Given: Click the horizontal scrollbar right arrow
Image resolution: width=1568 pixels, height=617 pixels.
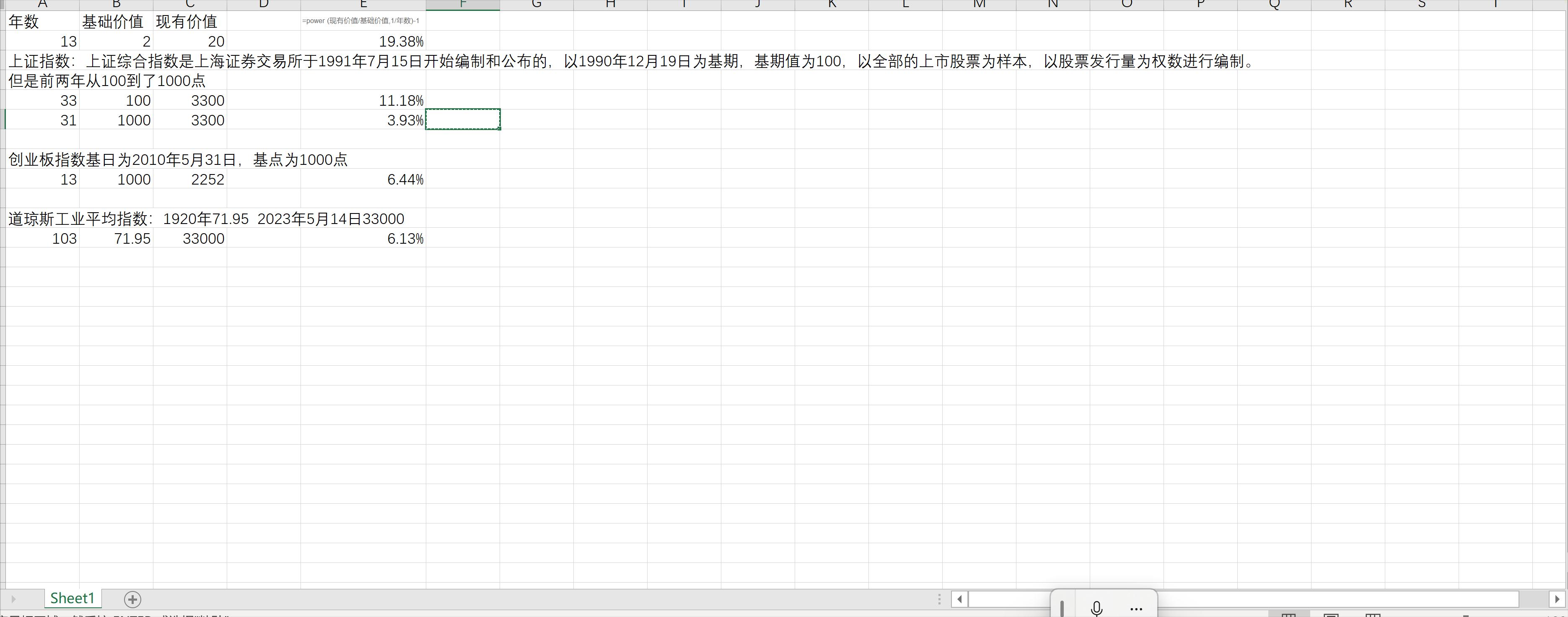Looking at the screenshot, I should tap(1557, 599).
